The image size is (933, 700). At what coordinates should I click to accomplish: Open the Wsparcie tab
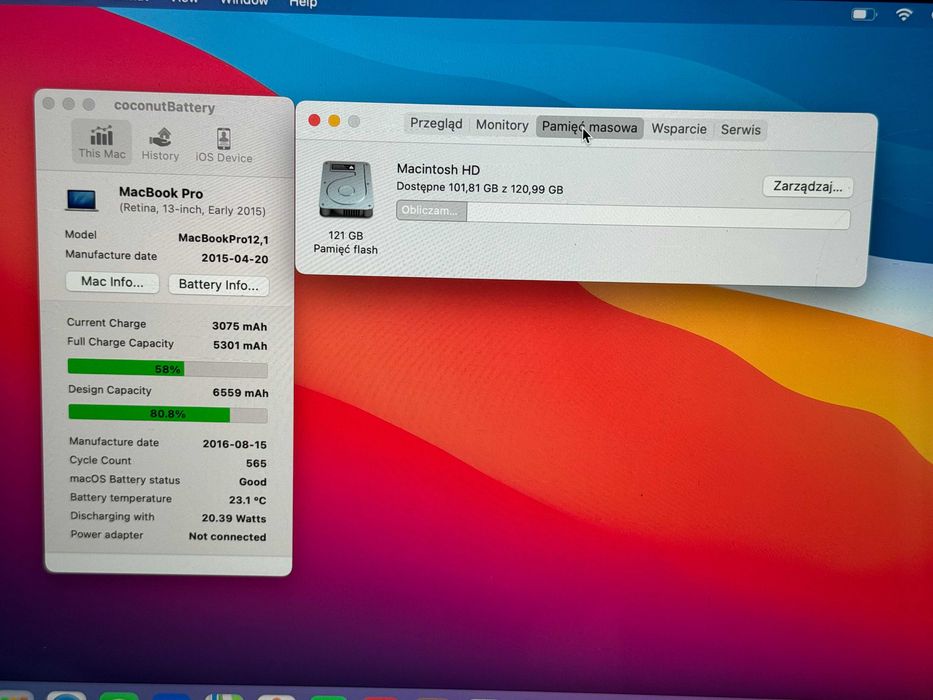point(679,129)
